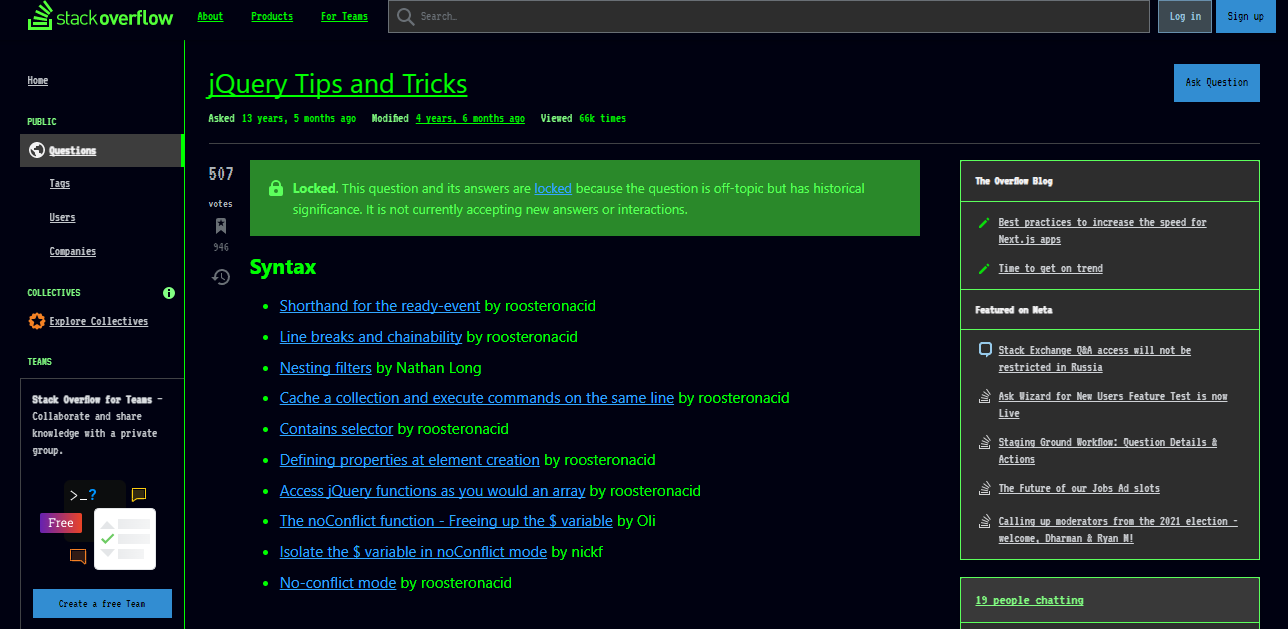The width and height of the screenshot is (1288, 629).
Task: Click the icon beside Staging Ground Workflow post
Action: click(x=985, y=442)
